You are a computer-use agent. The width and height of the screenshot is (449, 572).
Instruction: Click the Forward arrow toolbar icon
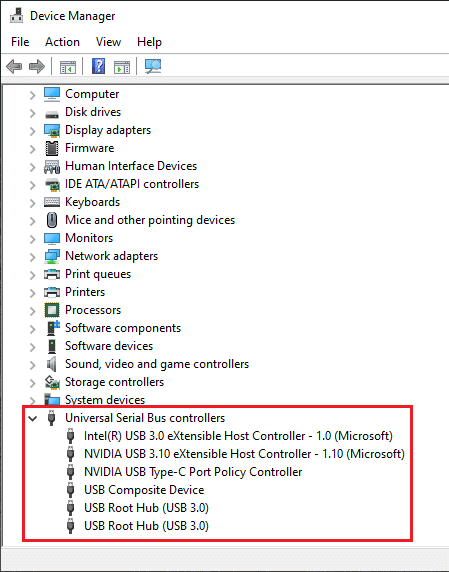coord(36,66)
